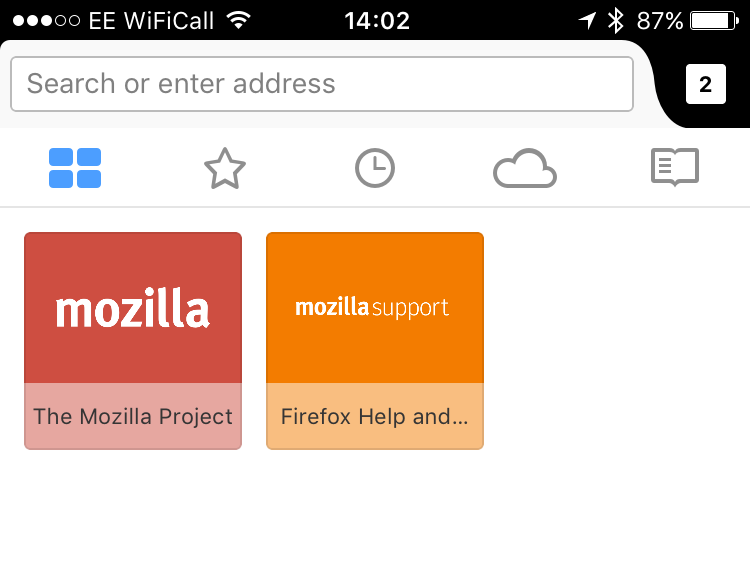Show the Bookmarks star panel

click(225, 168)
